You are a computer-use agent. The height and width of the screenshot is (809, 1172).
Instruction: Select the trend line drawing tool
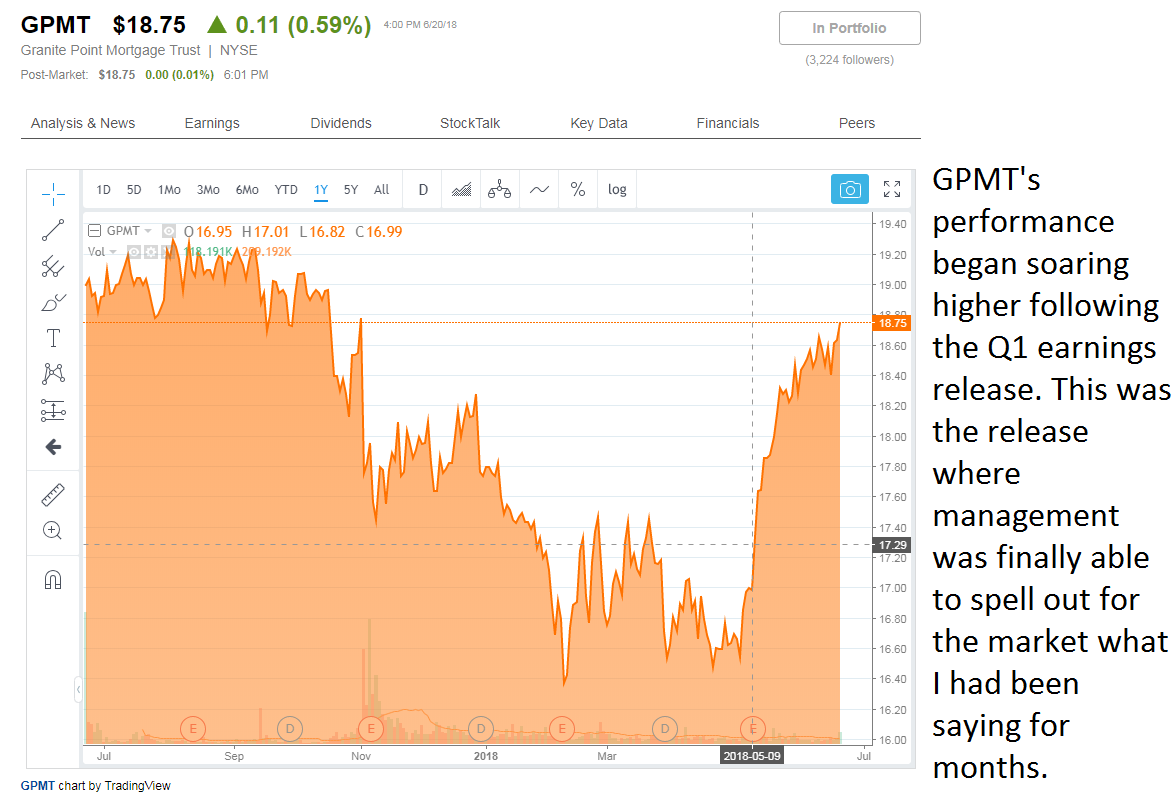(53, 230)
